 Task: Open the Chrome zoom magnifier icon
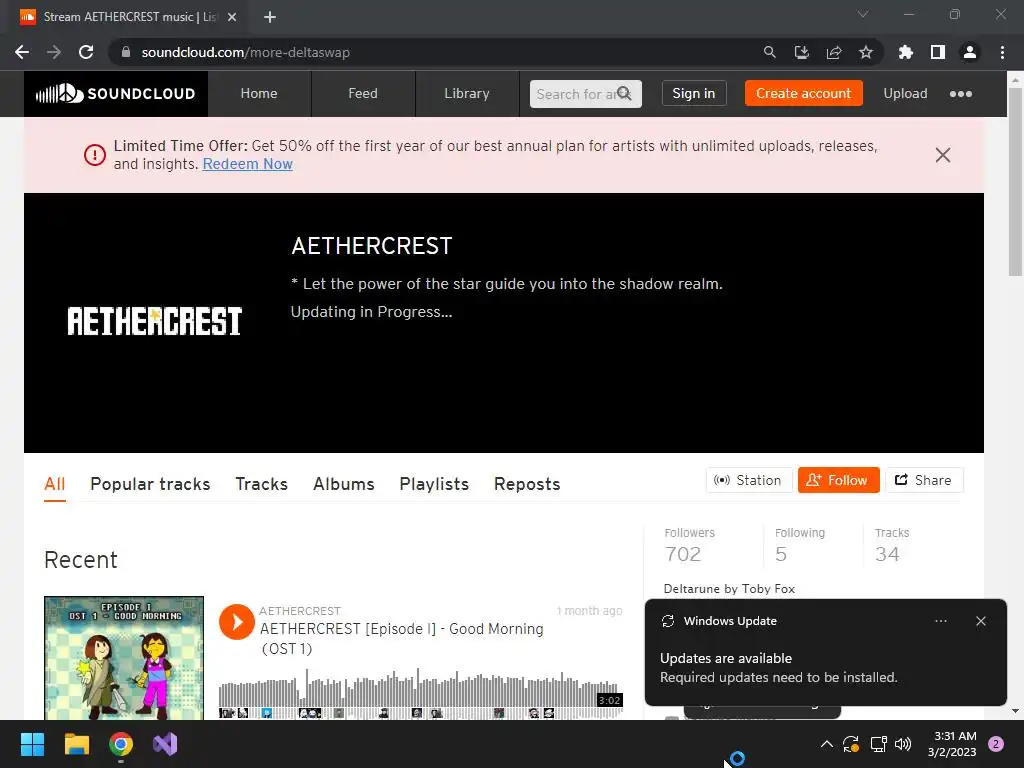[x=769, y=52]
